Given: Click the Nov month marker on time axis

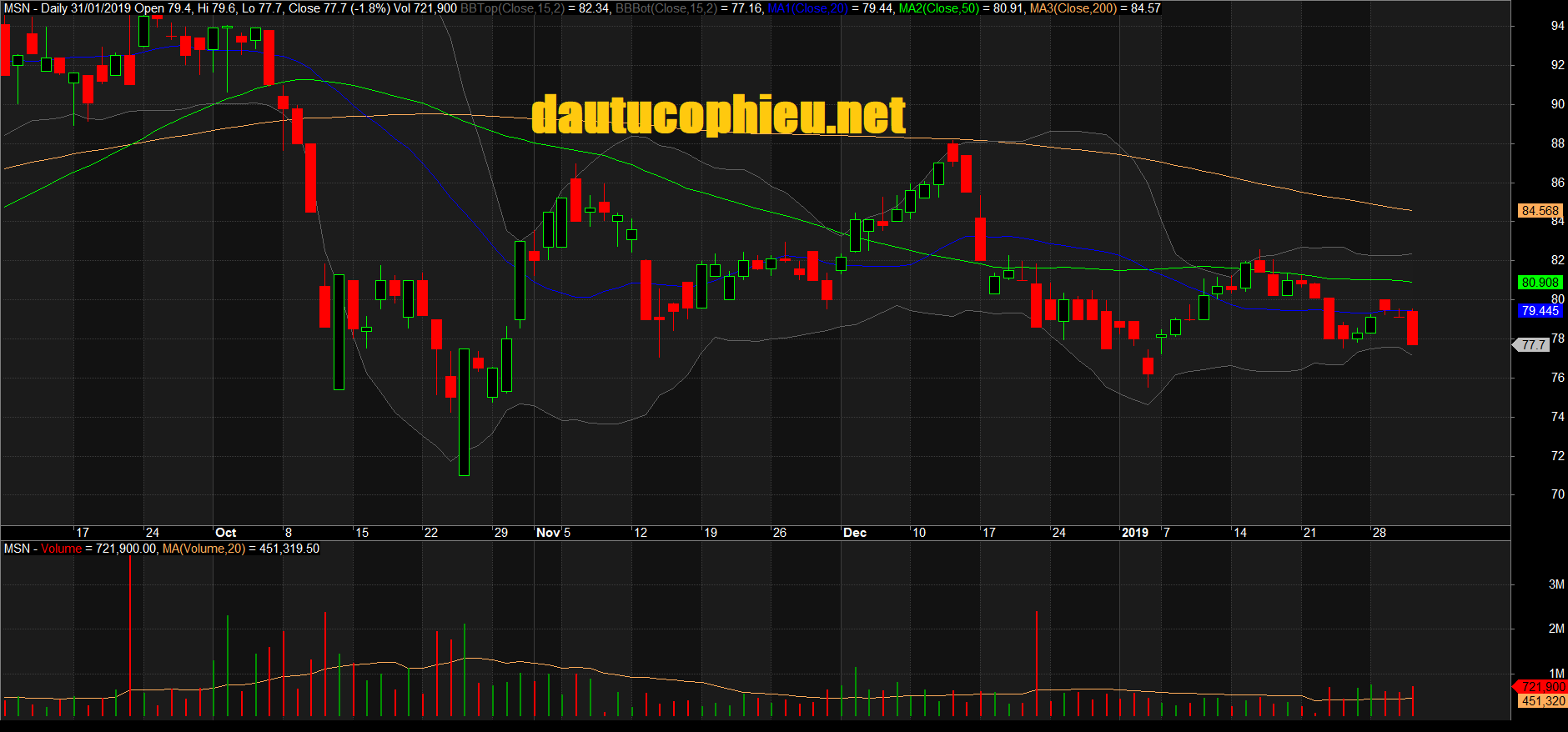Looking at the screenshot, I should point(548,533).
